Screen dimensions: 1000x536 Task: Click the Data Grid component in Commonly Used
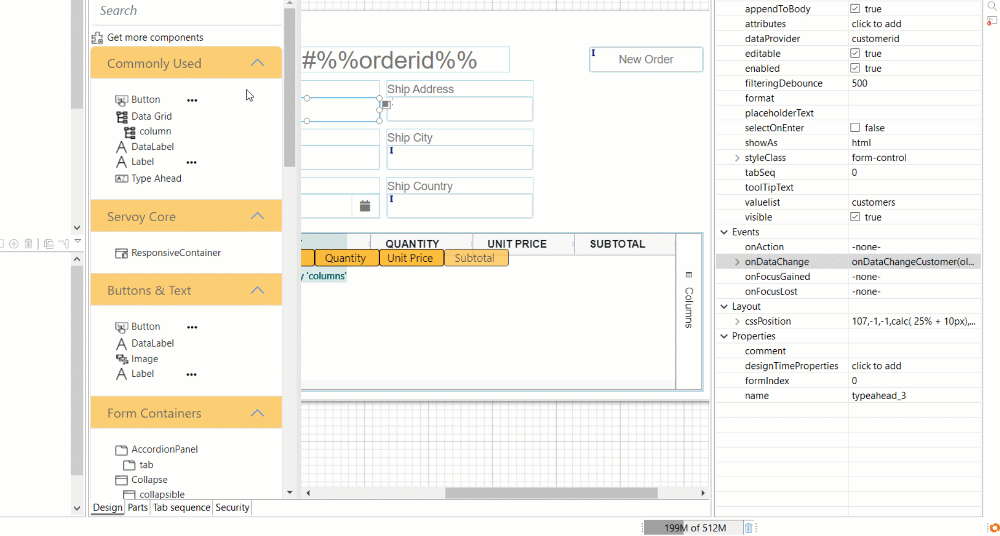tap(150, 116)
